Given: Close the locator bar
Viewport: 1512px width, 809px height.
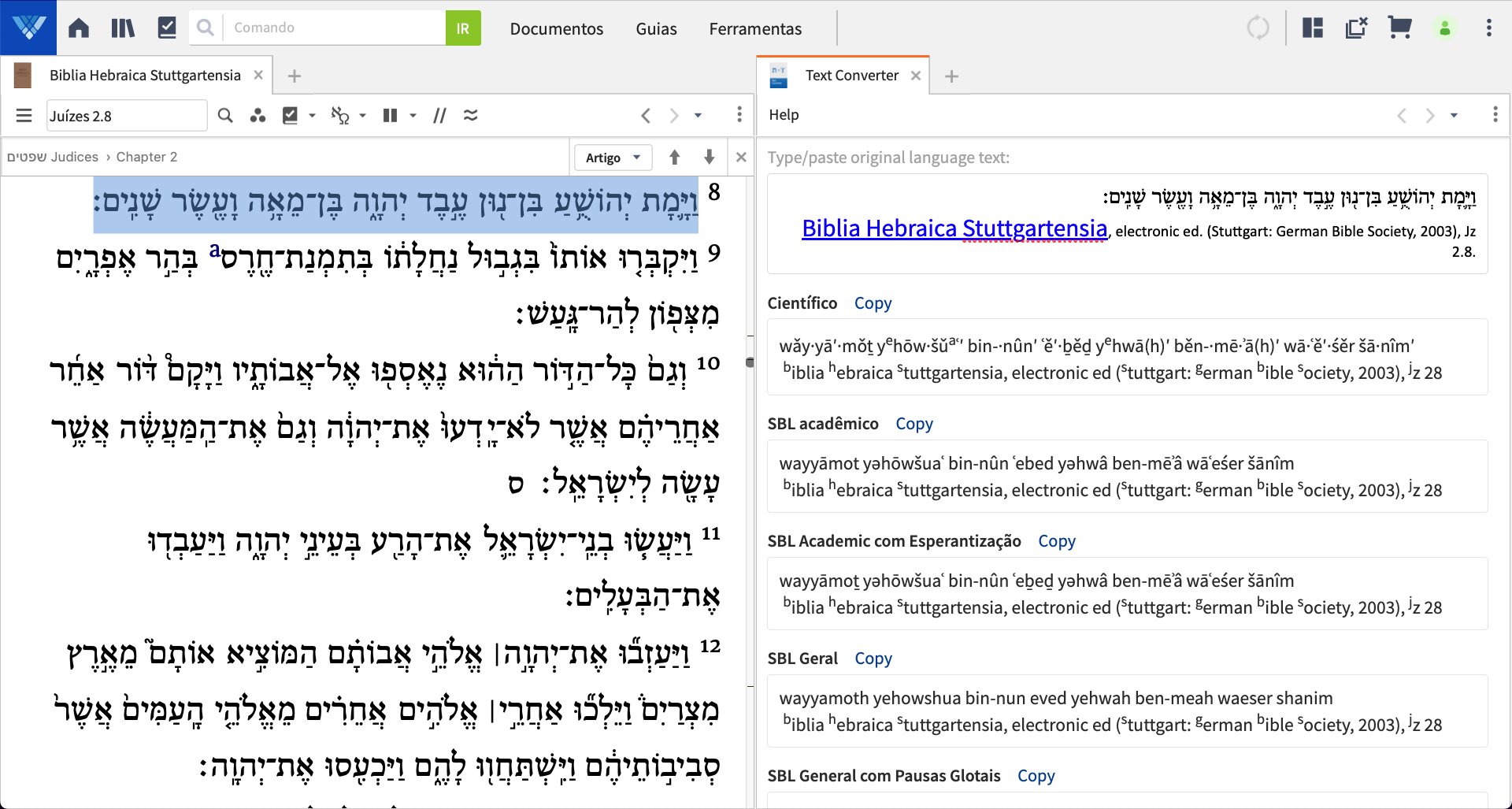Looking at the screenshot, I should [741, 158].
